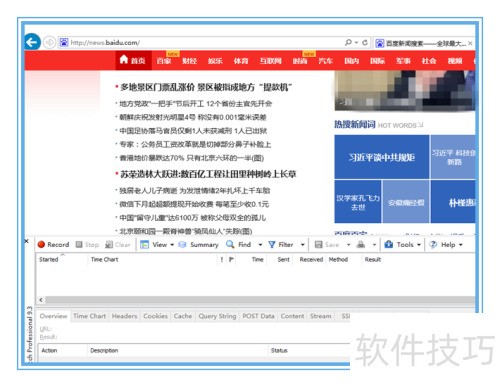This screenshot has height=387, width=500.
Task: Open the 社会 nav item
Action: pos(429,61)
